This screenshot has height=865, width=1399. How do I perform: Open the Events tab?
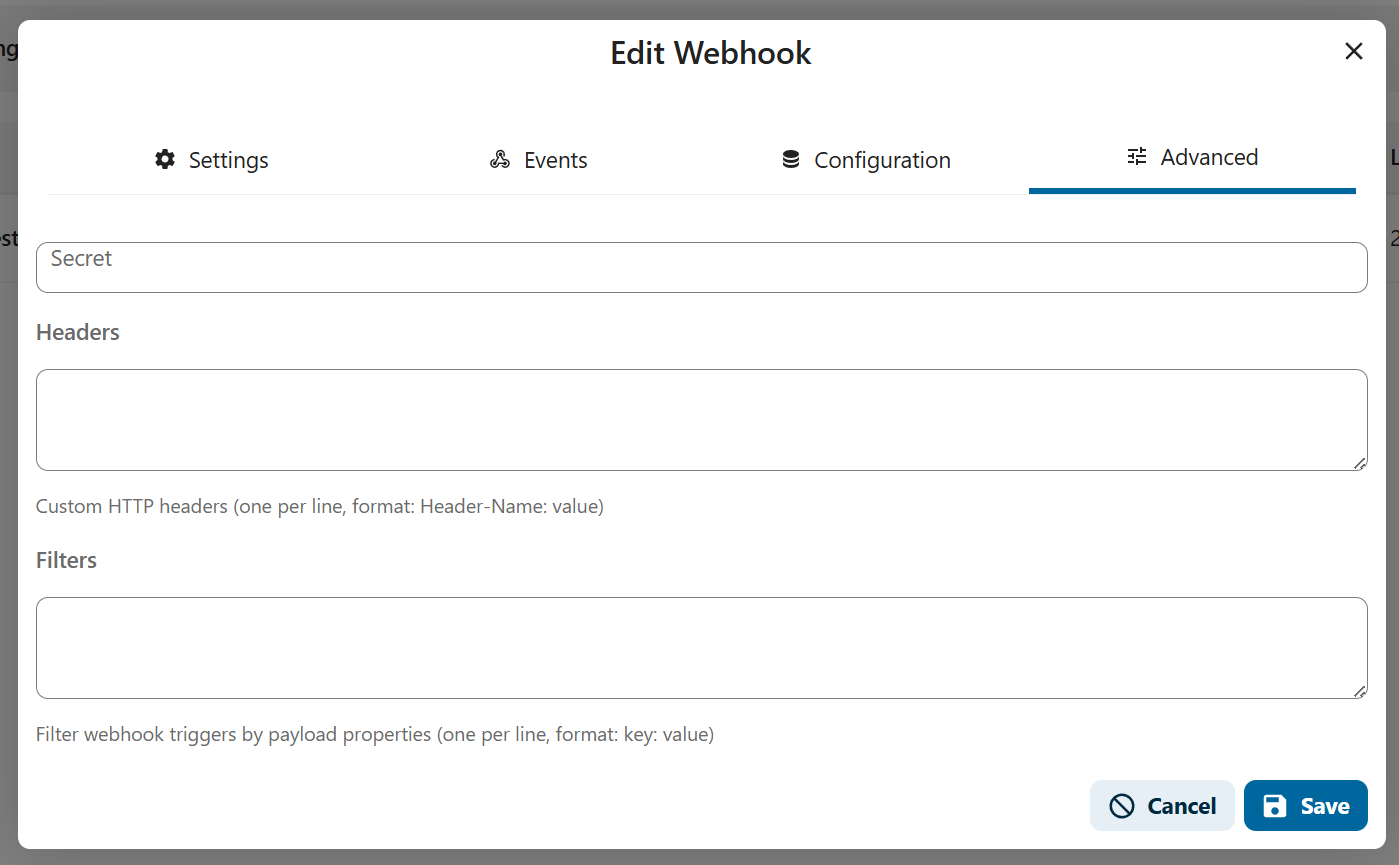click(538, 160)
